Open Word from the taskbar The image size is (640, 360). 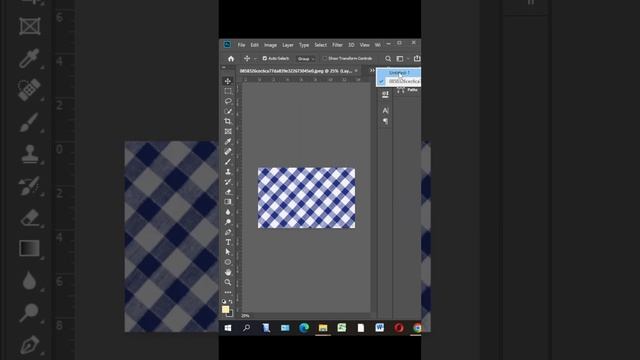380,328
